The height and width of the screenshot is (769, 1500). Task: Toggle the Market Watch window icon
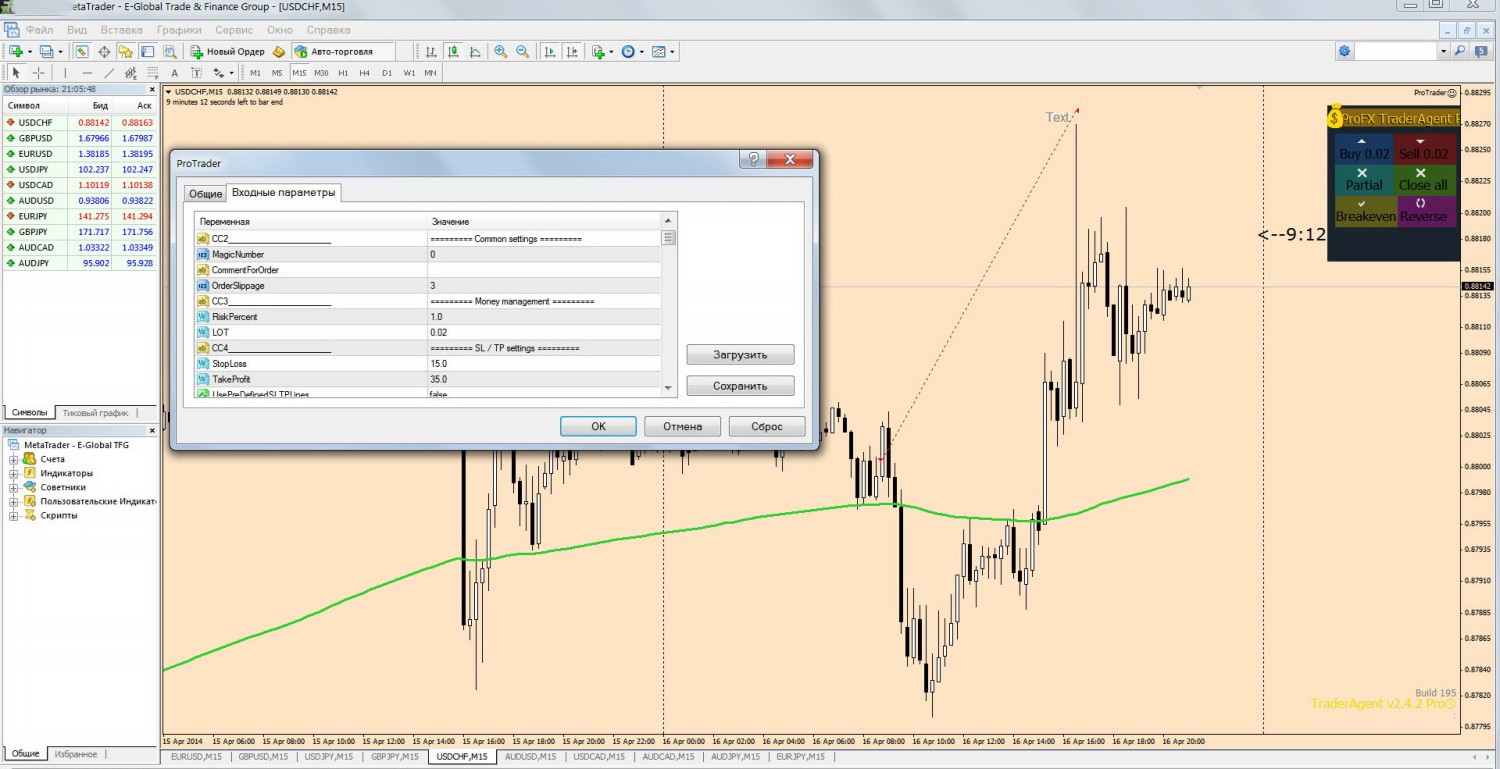pyautogui.click(x=82, y=51)
